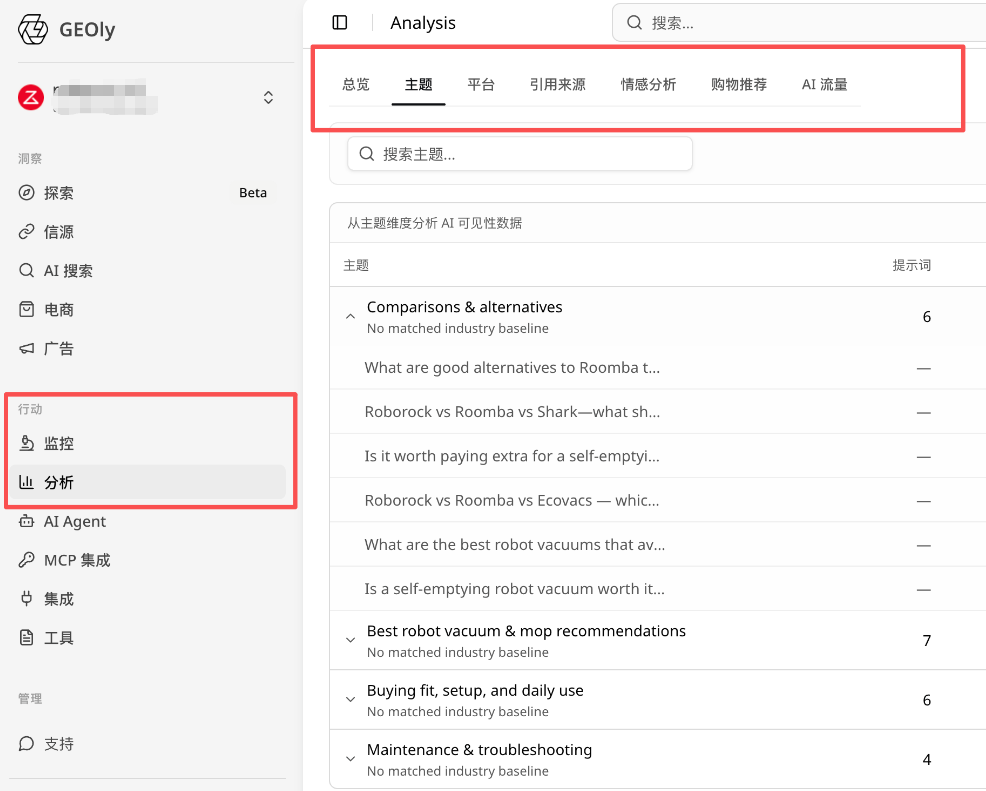
Task: Click the plug icon beside 集成
Action: point(26,599)
